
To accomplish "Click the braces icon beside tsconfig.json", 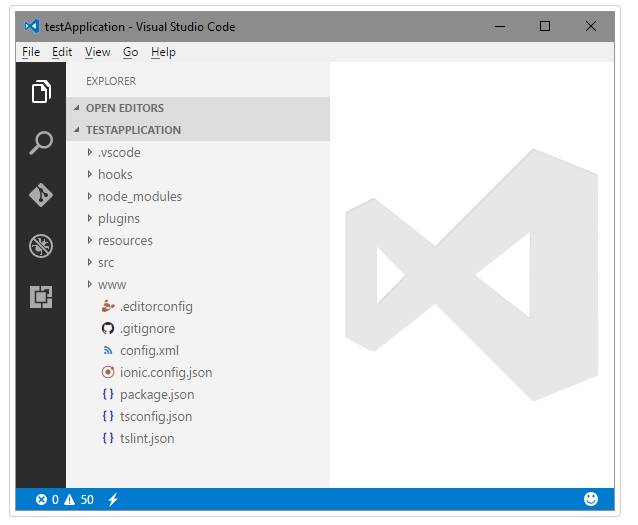I will pyautogui.click(x=108, y=416).
